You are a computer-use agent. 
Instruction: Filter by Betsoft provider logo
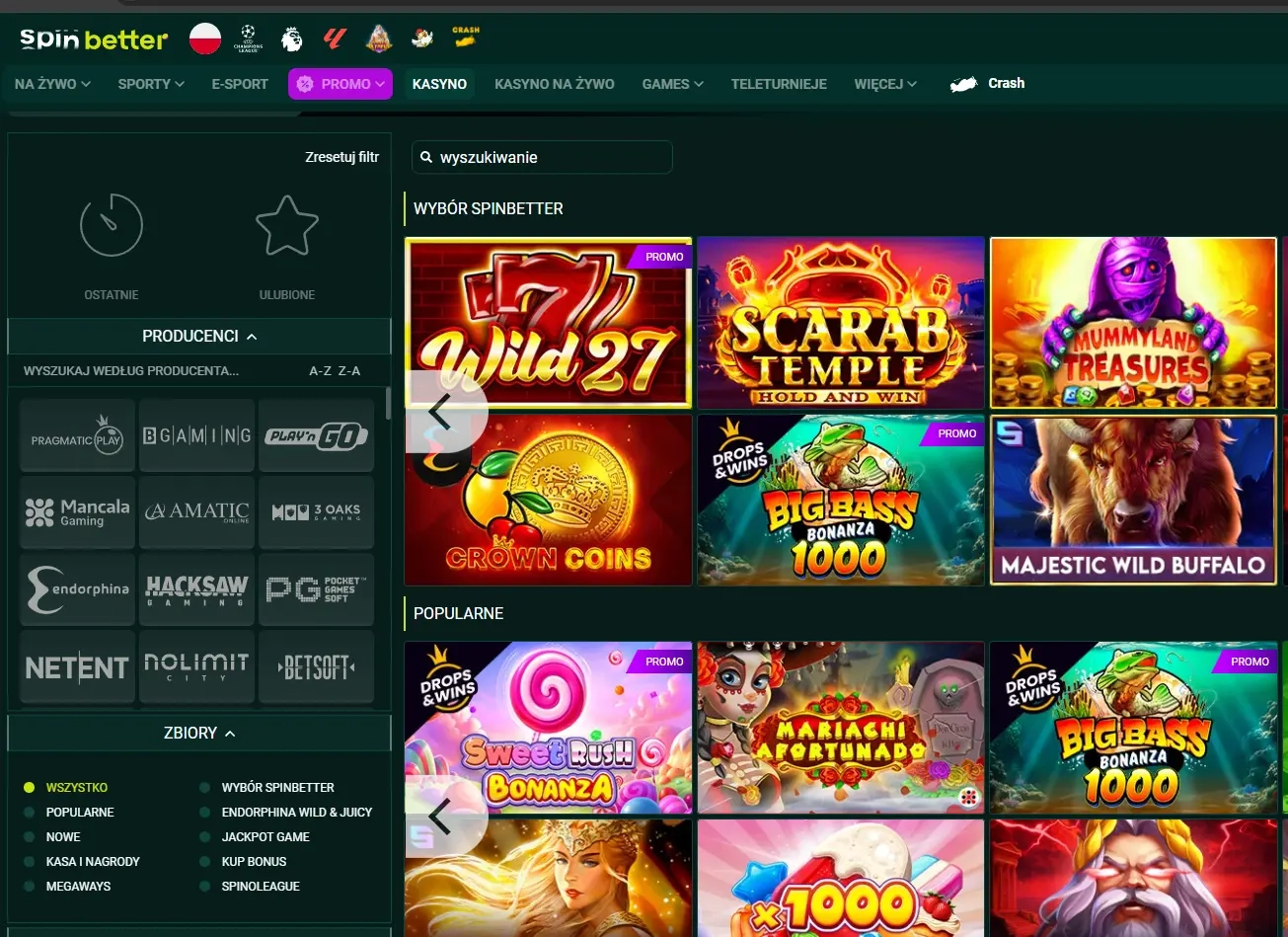316,666
